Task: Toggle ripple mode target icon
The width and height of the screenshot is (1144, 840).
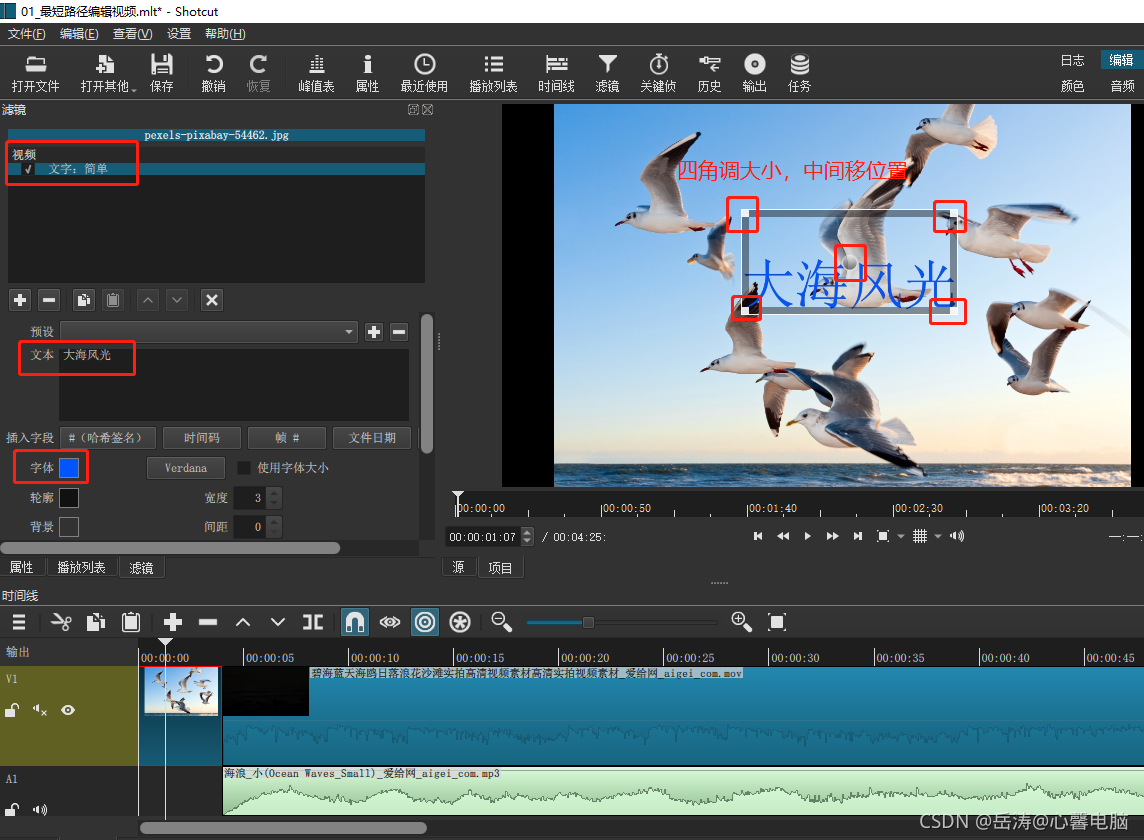Action: pos(425,622)
